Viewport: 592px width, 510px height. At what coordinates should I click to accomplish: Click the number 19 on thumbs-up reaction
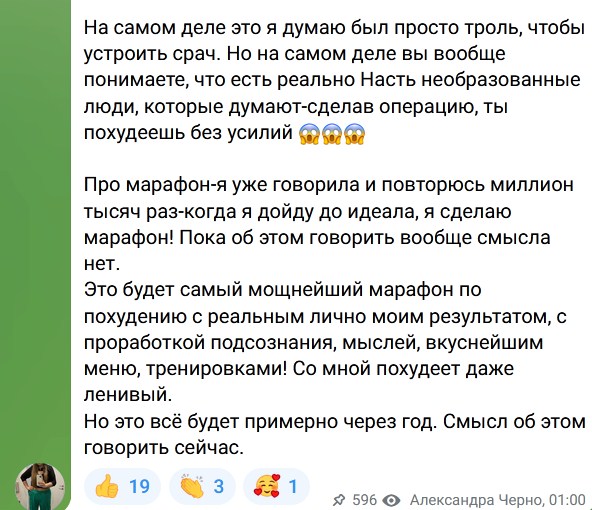(139, 486)
